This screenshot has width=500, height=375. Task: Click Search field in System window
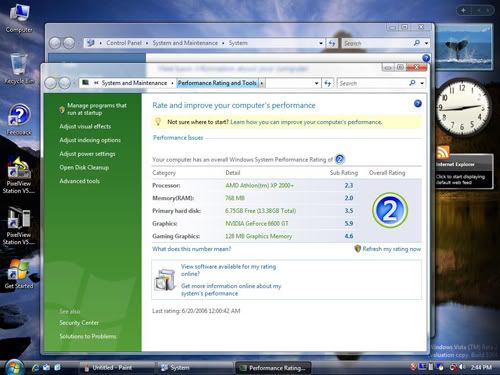tap(377, 43)
